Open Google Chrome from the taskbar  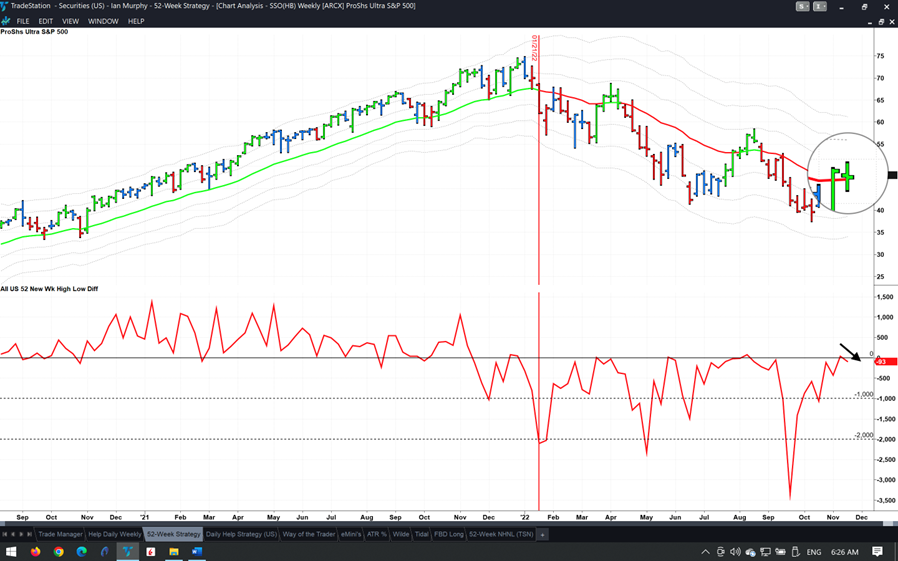pos(59,552)
